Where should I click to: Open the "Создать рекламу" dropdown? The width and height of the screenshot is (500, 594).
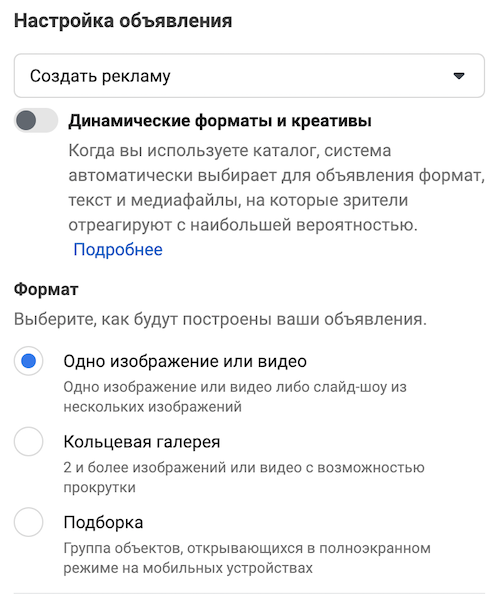pos(249,76)
